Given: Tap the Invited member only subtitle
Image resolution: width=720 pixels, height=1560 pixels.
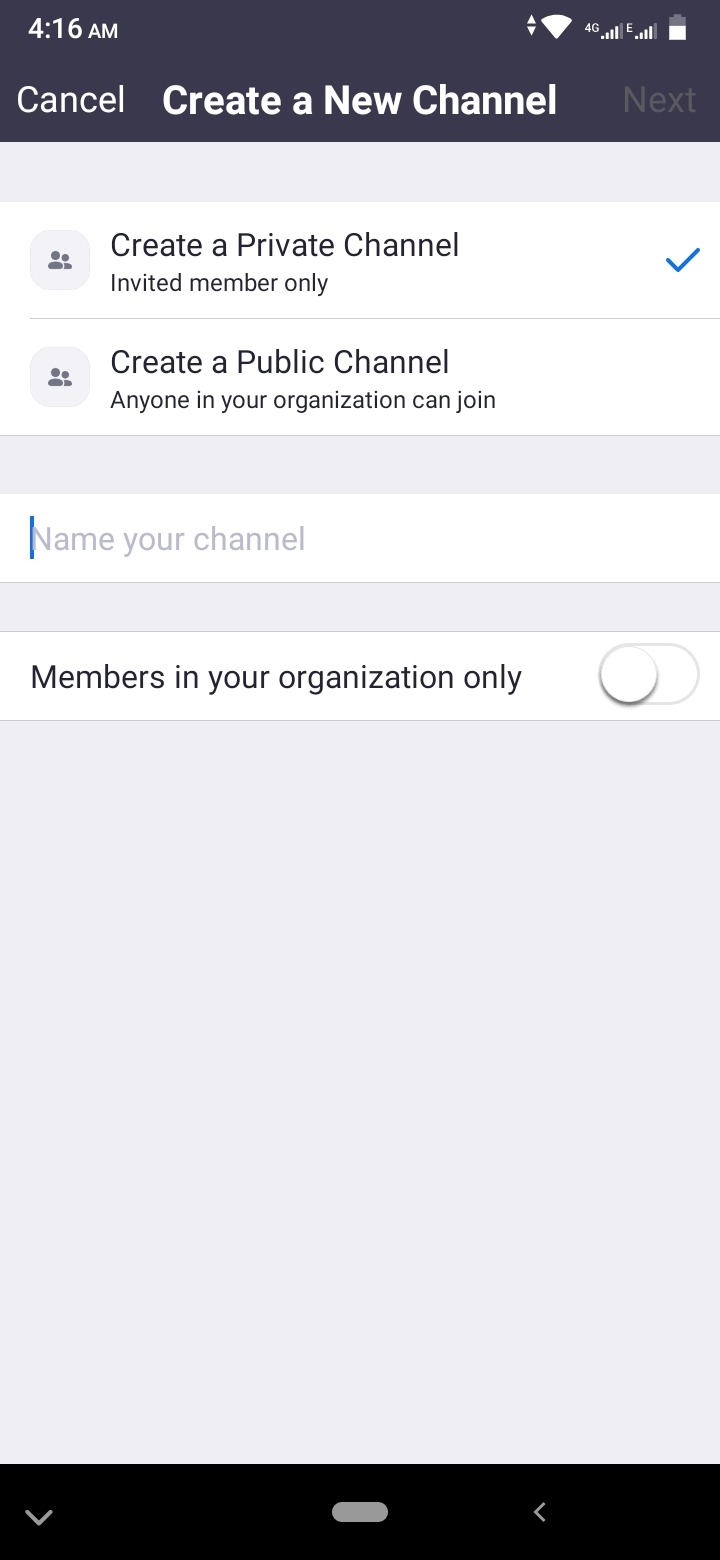Looking at the screenshot, I should [219, 284].
